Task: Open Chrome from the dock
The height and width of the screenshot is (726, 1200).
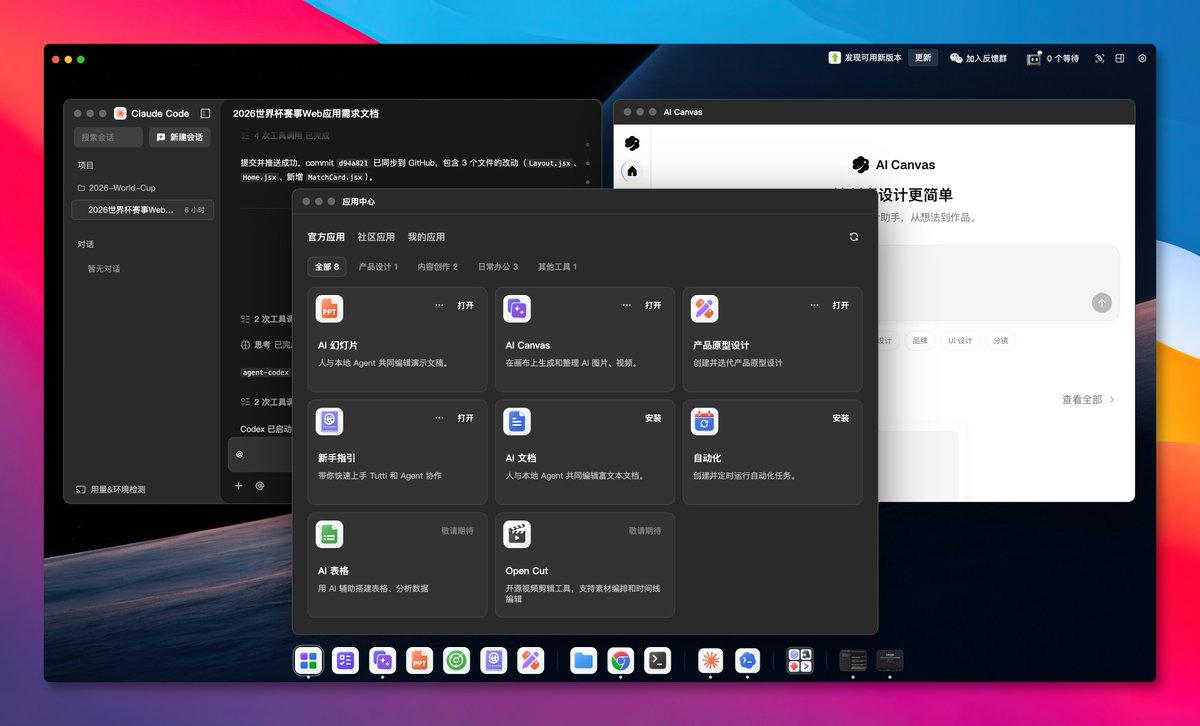Action: coord(620,660)
